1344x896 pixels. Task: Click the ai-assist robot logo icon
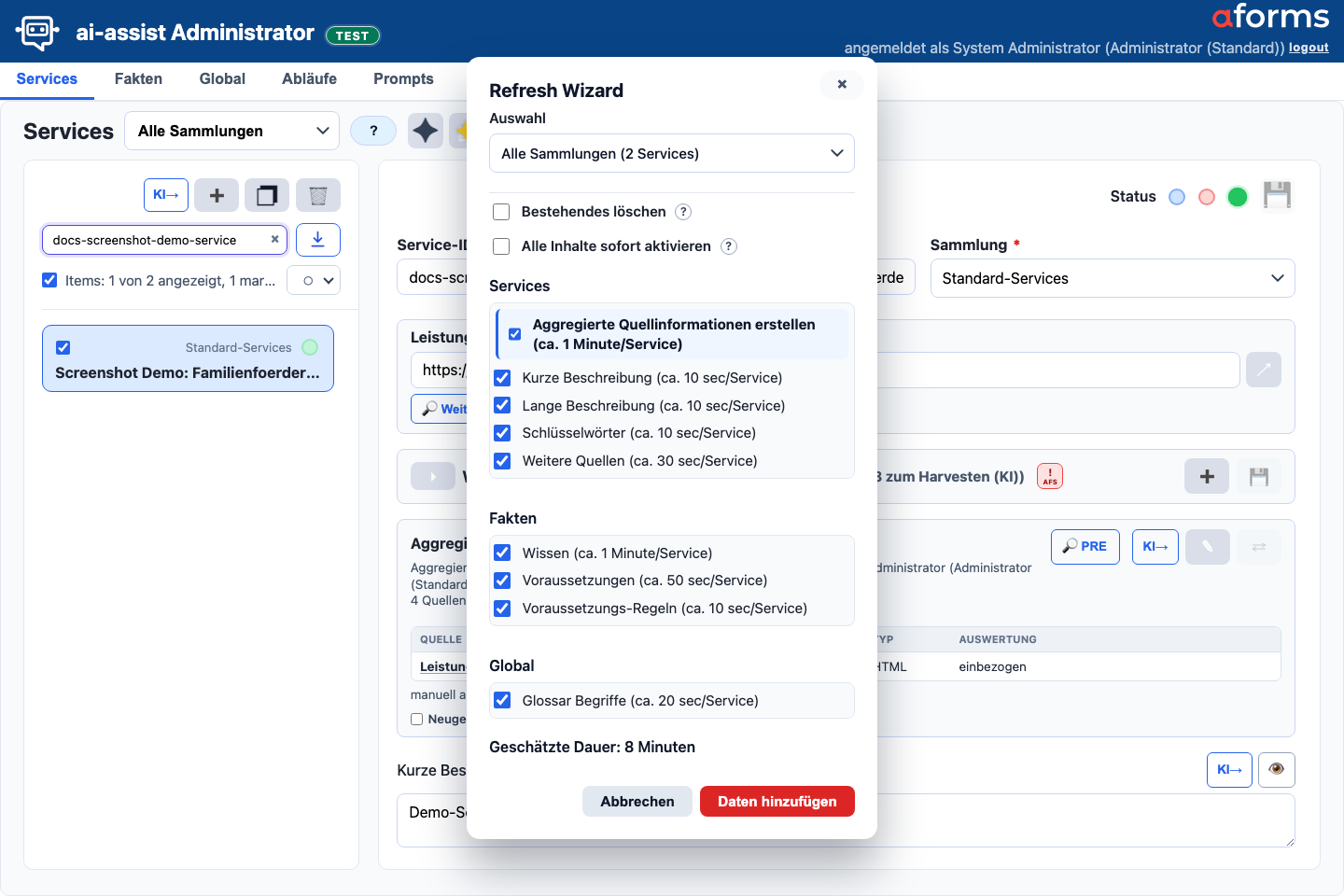click(x=37, y=32)
